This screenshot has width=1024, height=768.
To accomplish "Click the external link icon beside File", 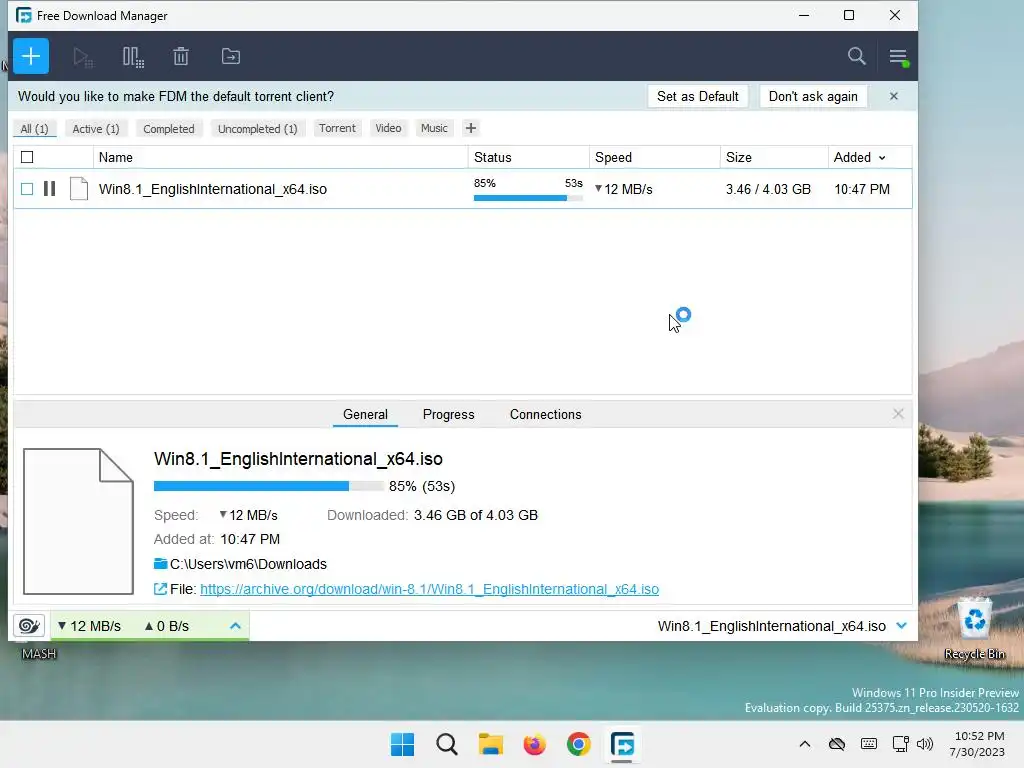I will click(160, 589).
